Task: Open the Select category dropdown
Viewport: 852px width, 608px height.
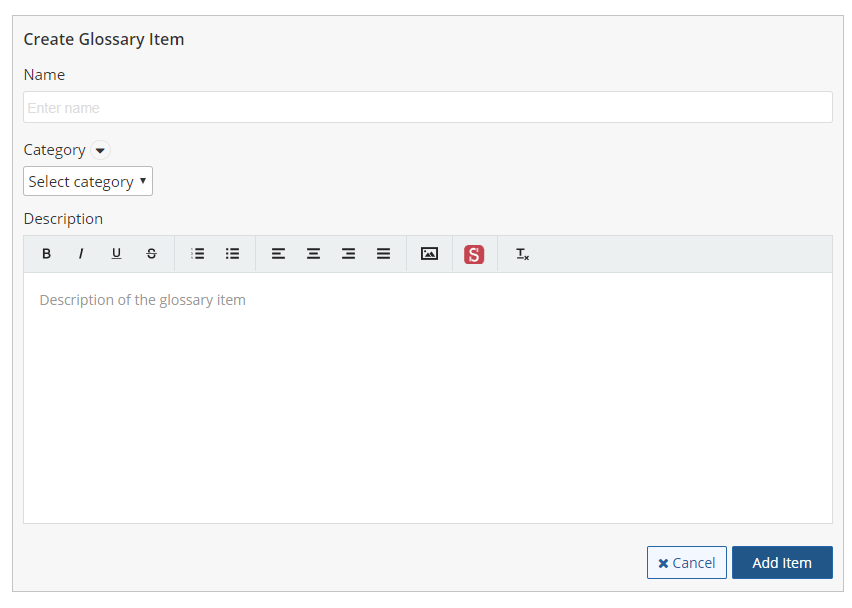Action: click(x=88, y=181)
